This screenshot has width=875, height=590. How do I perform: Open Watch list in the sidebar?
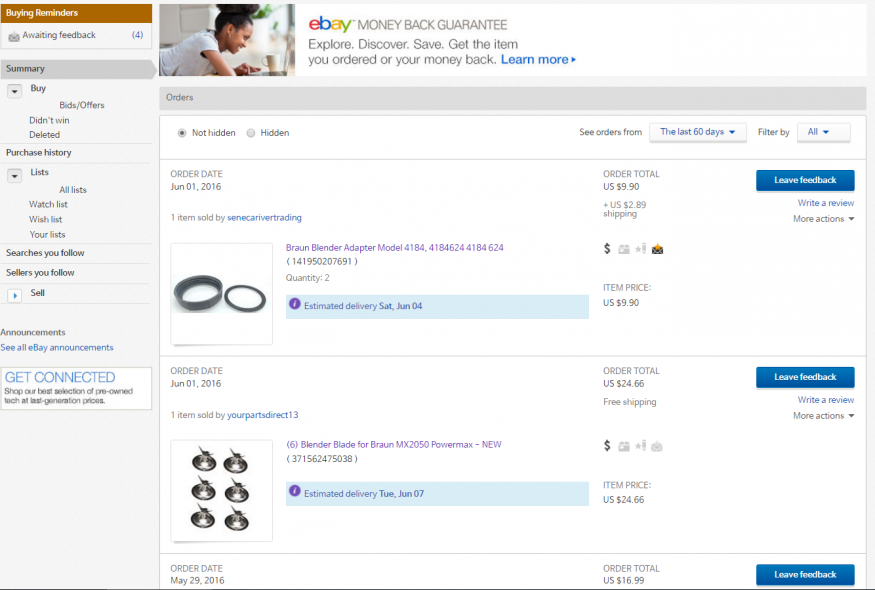click(x=48, y=204)
